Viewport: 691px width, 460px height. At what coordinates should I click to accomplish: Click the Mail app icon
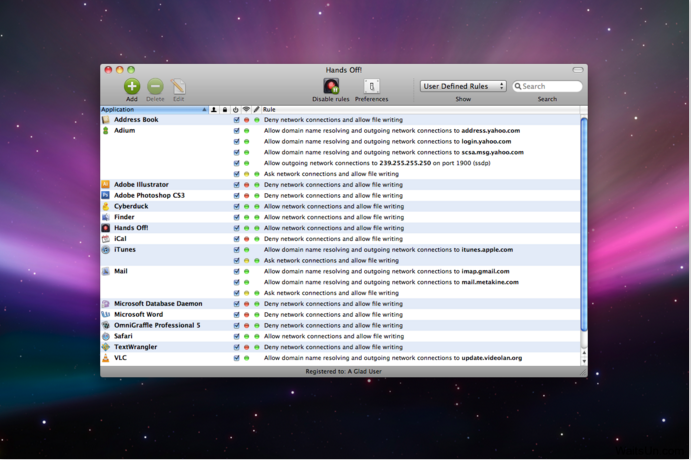[106, 271]
